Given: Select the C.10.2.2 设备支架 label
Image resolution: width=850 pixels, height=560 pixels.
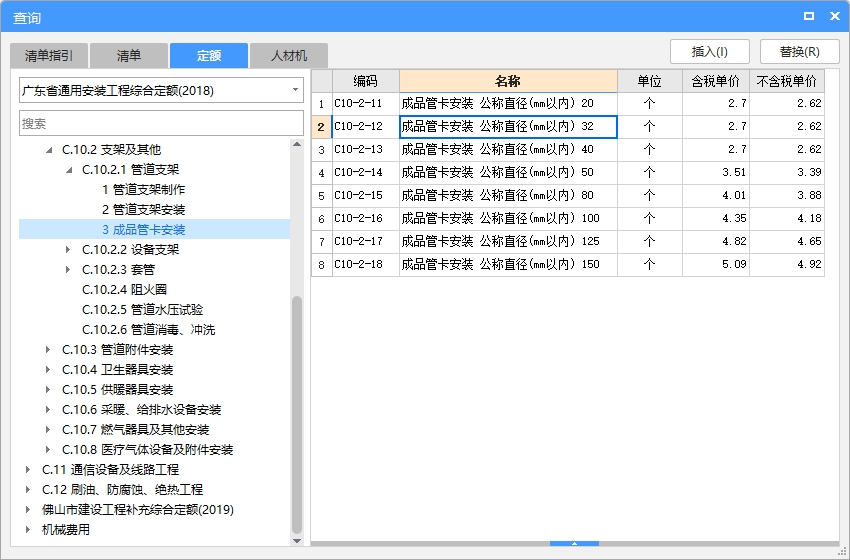Looking at the screenshot, I should pyautogui.click(x=130, y=249).
